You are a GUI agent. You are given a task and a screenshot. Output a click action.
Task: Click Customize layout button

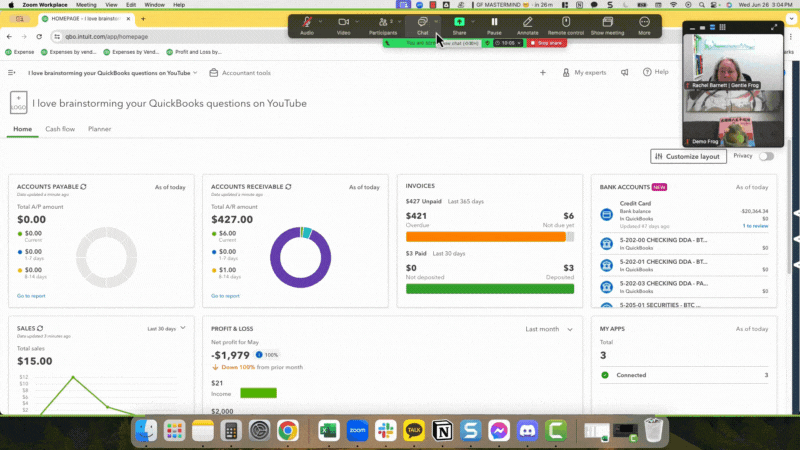tap(688, 156)
